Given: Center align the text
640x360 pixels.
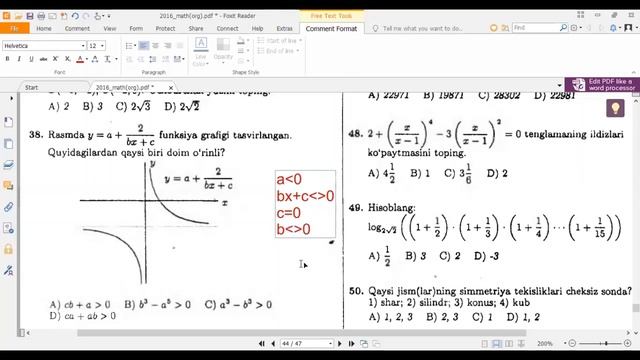Looking at the screenshot, I should tap(155, 46).
